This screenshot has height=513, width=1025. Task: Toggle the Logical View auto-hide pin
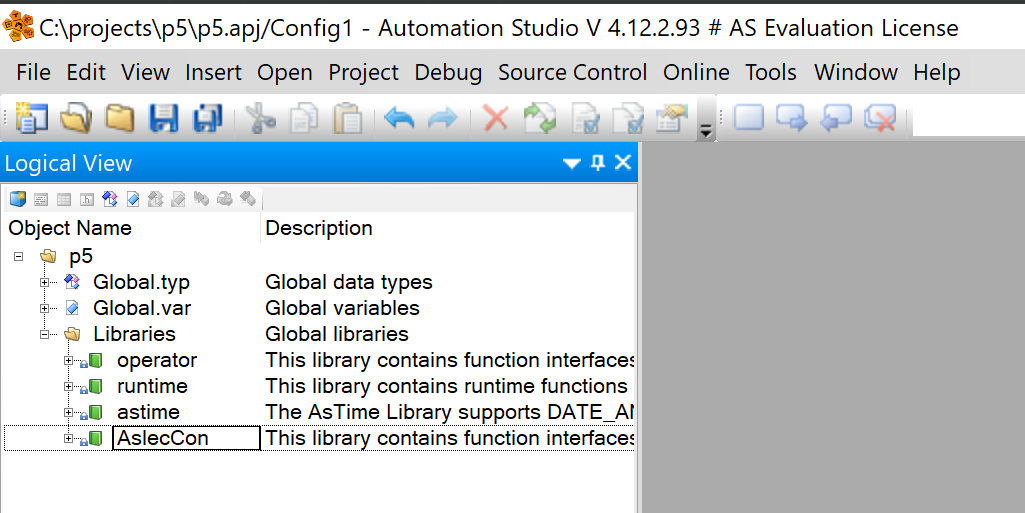[597, 162]
